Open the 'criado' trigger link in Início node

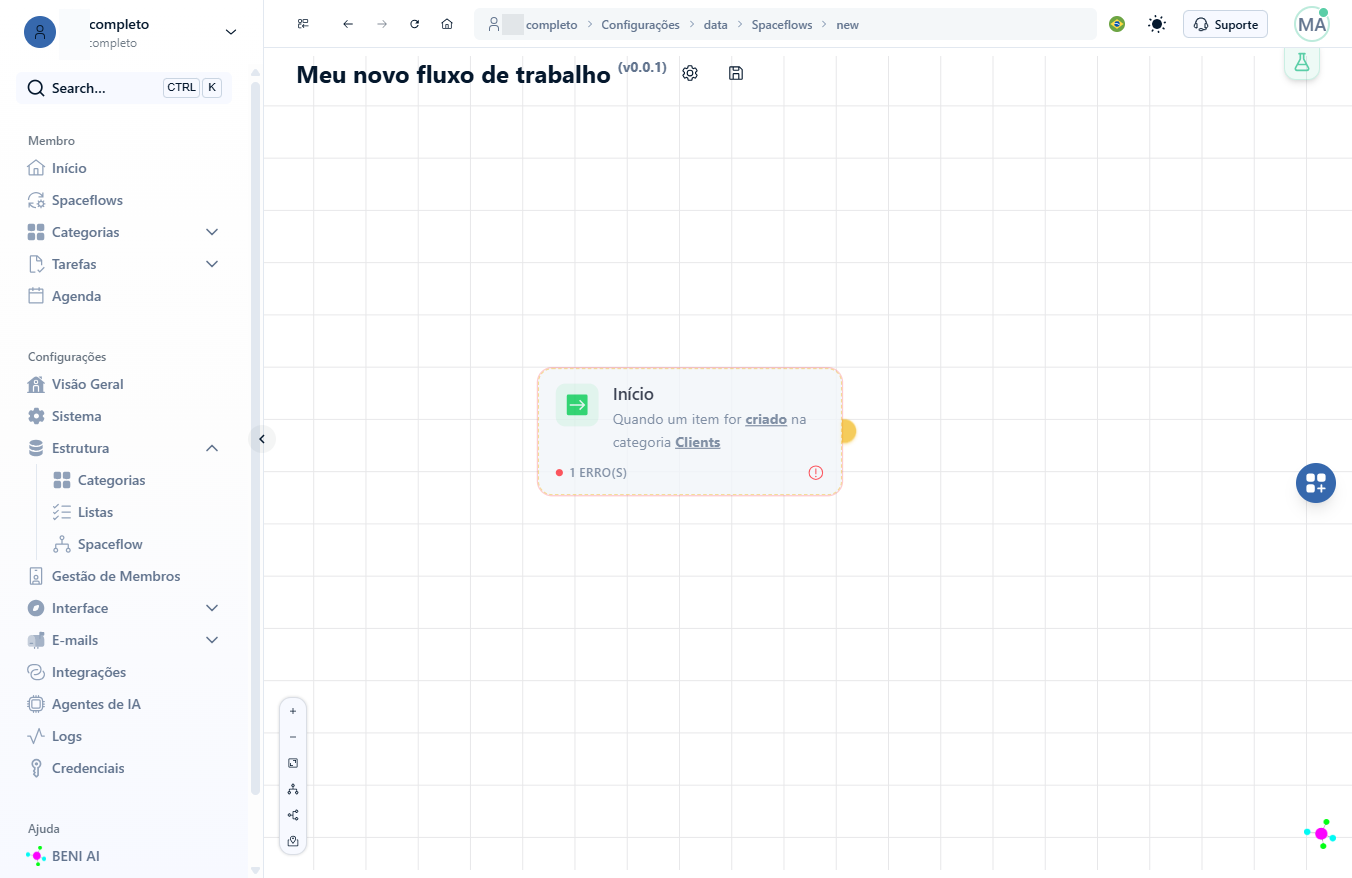click(x=766, y=420)
